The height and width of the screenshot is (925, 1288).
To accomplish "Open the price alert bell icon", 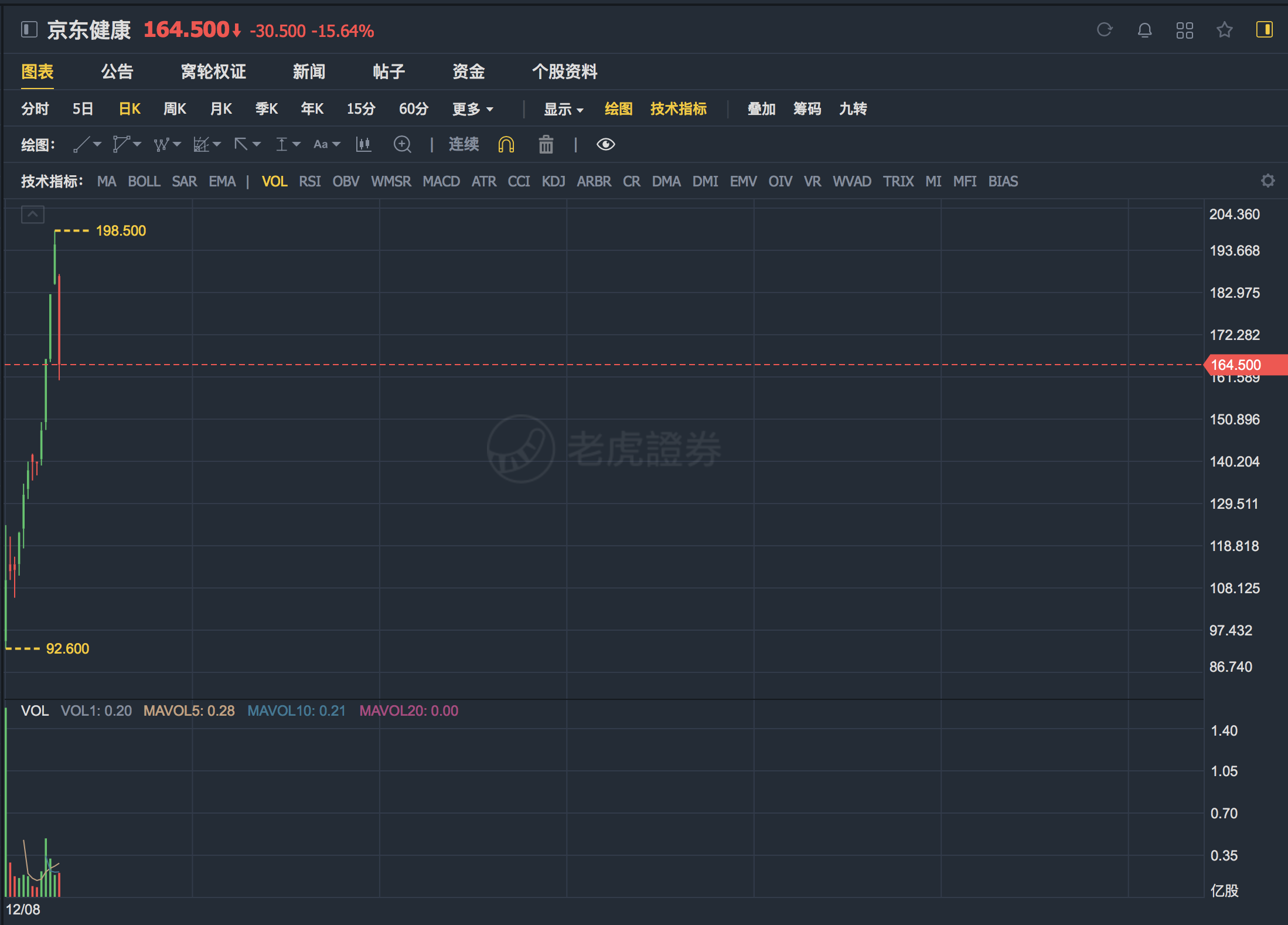I will pos(1144,30).
